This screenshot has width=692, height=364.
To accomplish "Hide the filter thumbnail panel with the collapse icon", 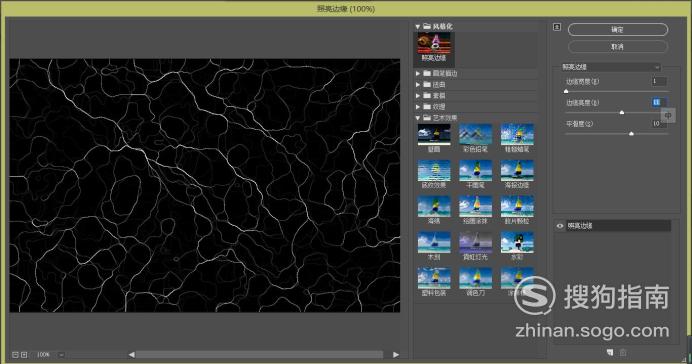I will point(557,27).
